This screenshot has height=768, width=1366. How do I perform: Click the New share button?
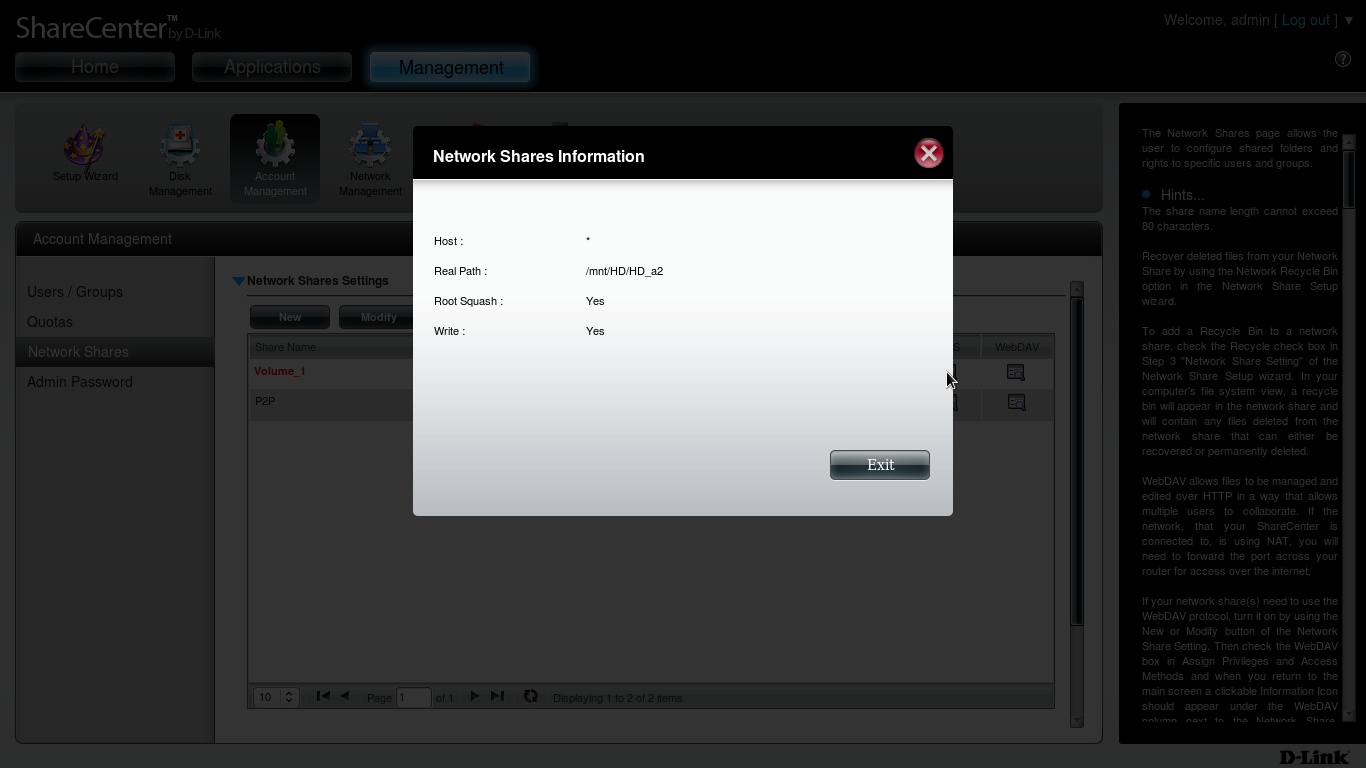(x=290, y=317)
